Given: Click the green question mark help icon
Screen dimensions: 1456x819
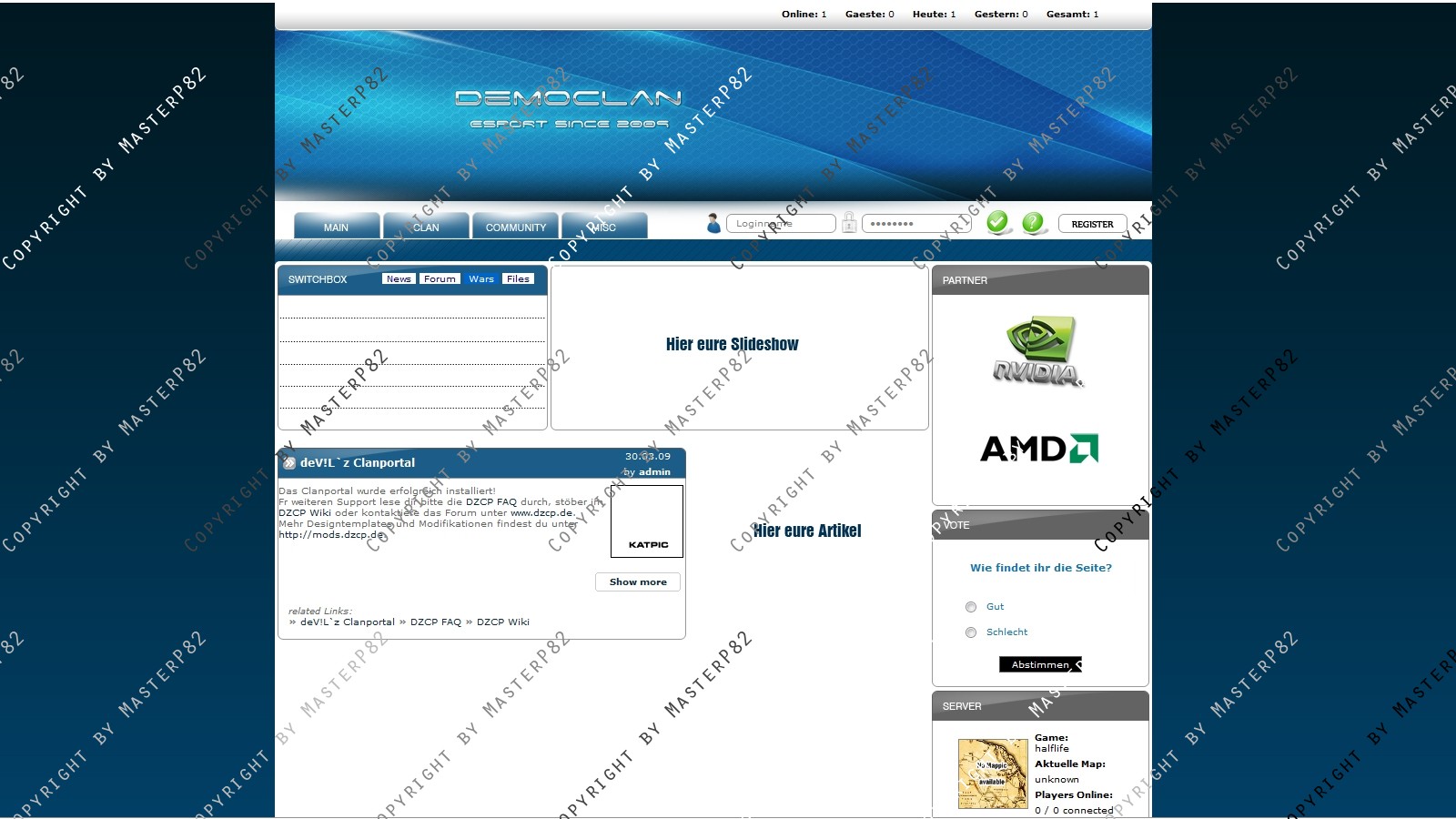Looking at the screenshot, I should tap(1033, 222).
